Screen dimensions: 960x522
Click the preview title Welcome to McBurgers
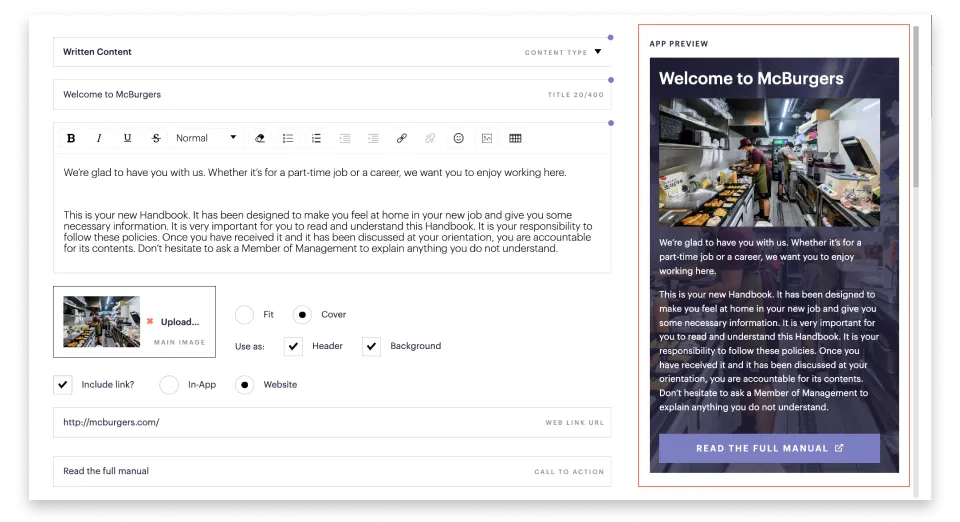coord(751,78)
